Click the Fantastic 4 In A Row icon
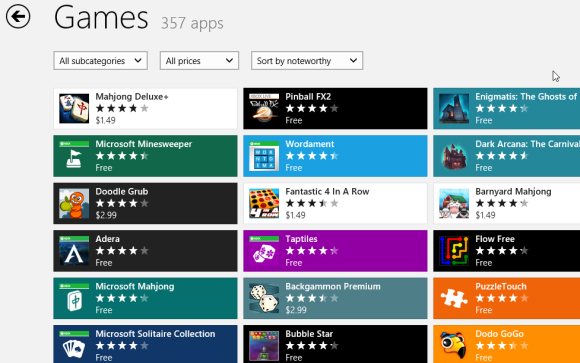The width and height of the screenshot is (580, 363). [264, 203]
